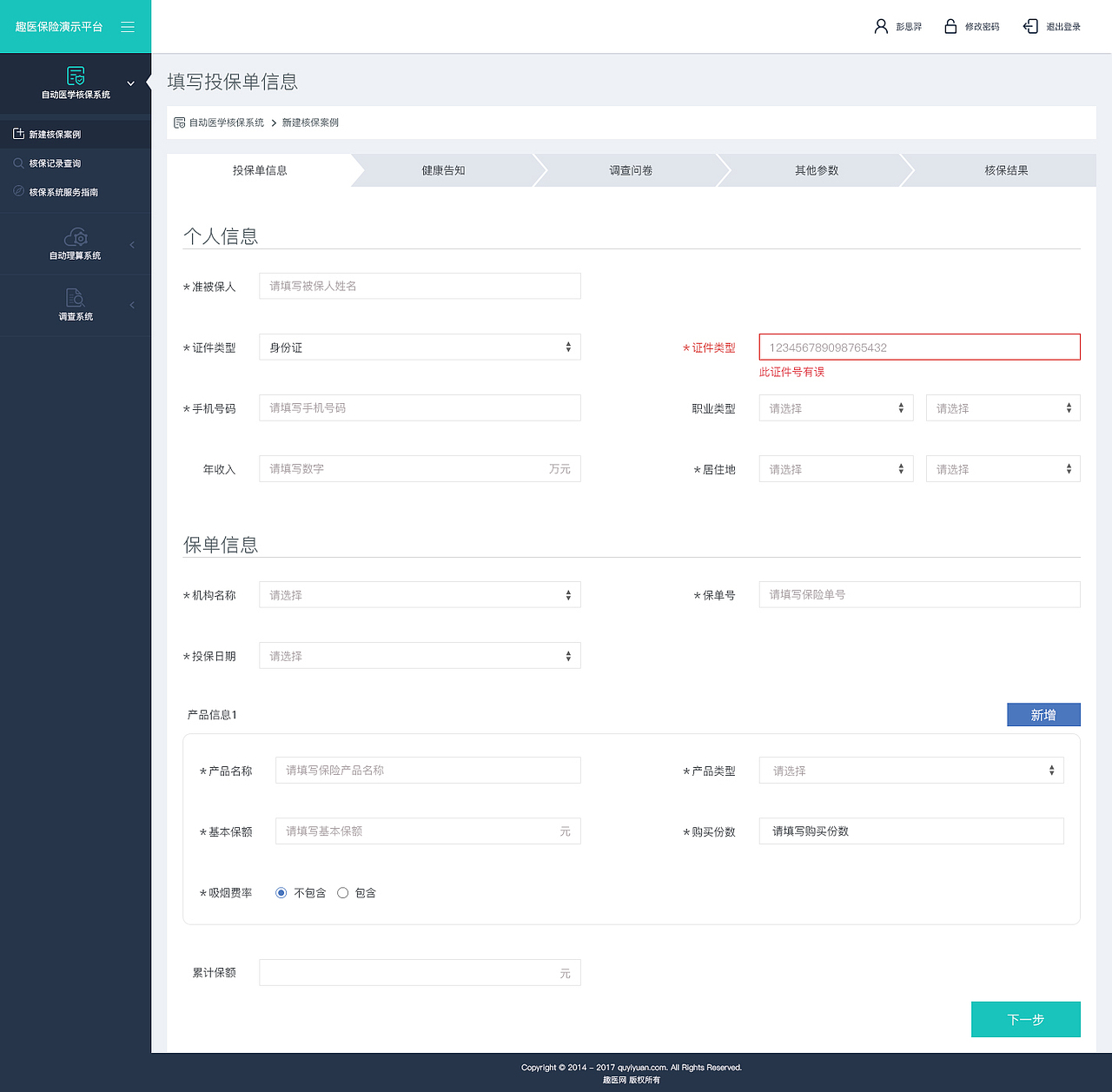Click the 产品信息1 label
Screen dimensions: 1112x1092
click(x=212, y=714)
